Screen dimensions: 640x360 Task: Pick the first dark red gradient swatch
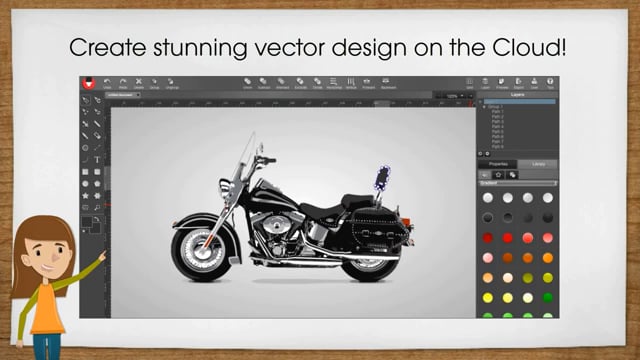[488, 238]
